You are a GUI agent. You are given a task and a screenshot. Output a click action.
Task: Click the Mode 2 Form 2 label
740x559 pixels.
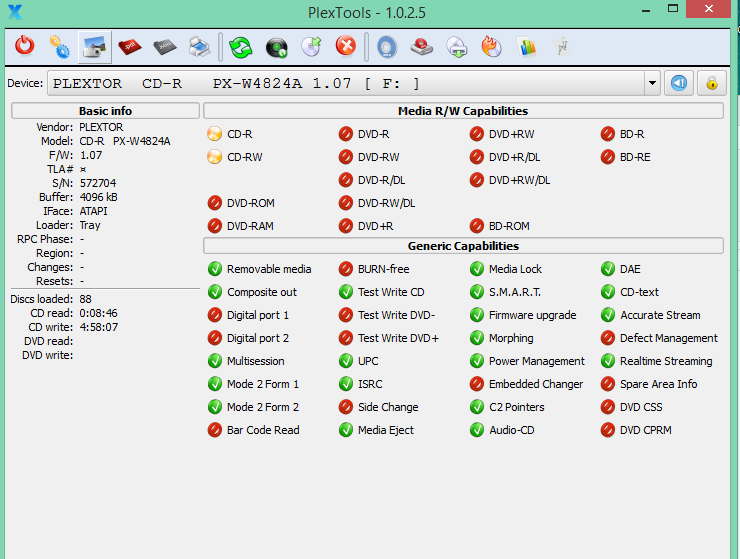pyautogui.click(x=263, y=407)
